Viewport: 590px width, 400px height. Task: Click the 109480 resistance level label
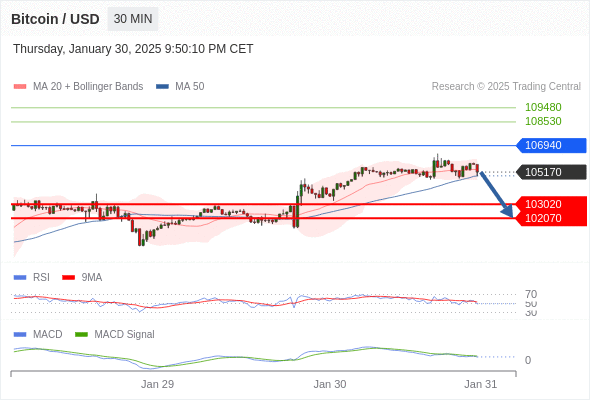pos(543,107)
